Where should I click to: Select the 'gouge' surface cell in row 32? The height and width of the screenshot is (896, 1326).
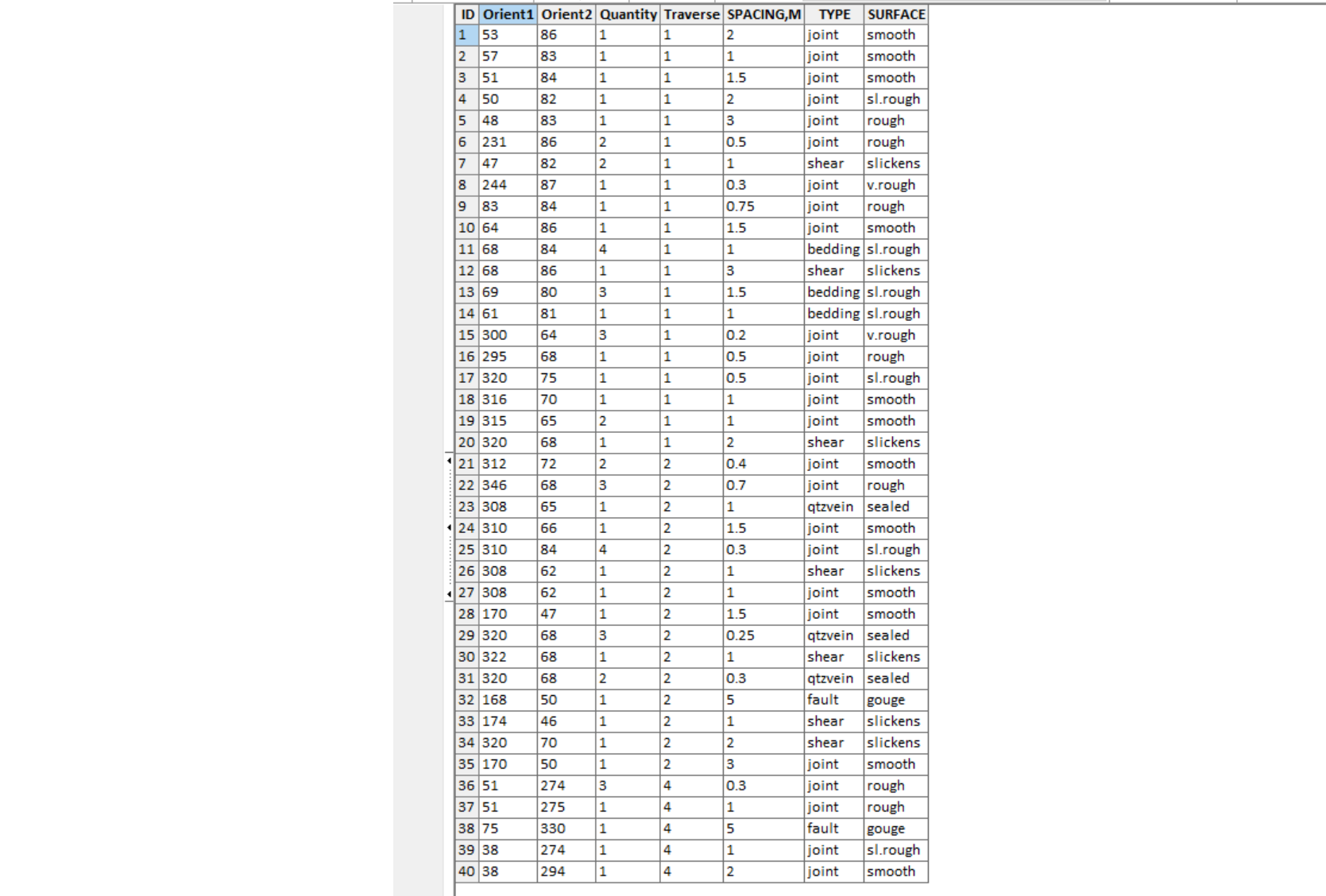(x=896, y=700)
